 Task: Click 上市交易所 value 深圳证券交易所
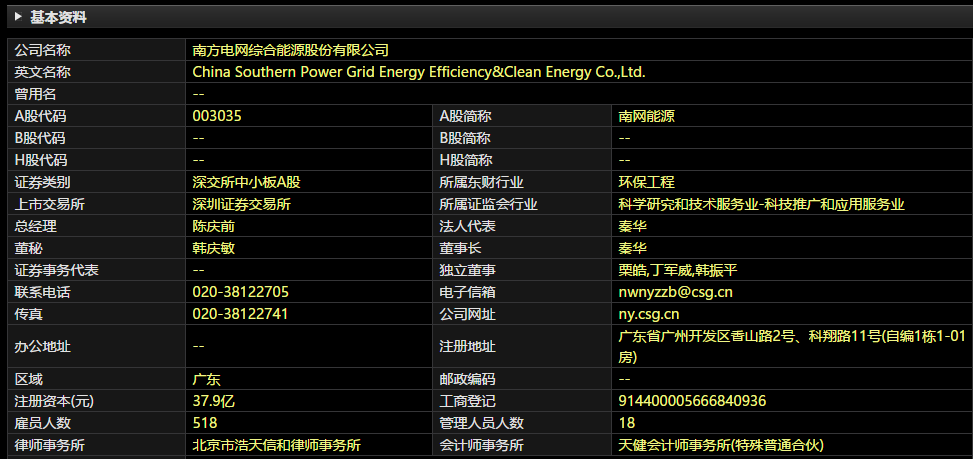241,205
